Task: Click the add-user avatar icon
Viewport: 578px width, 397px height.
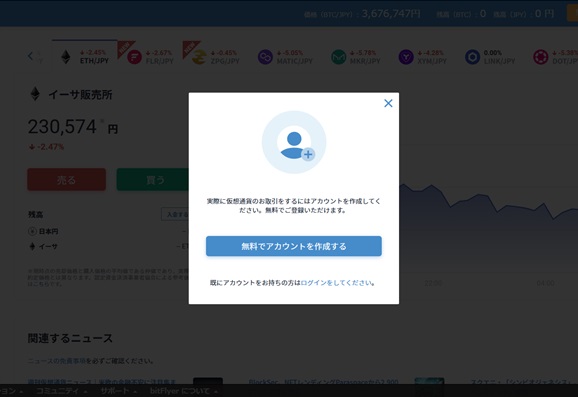Action: coord(294,142)
